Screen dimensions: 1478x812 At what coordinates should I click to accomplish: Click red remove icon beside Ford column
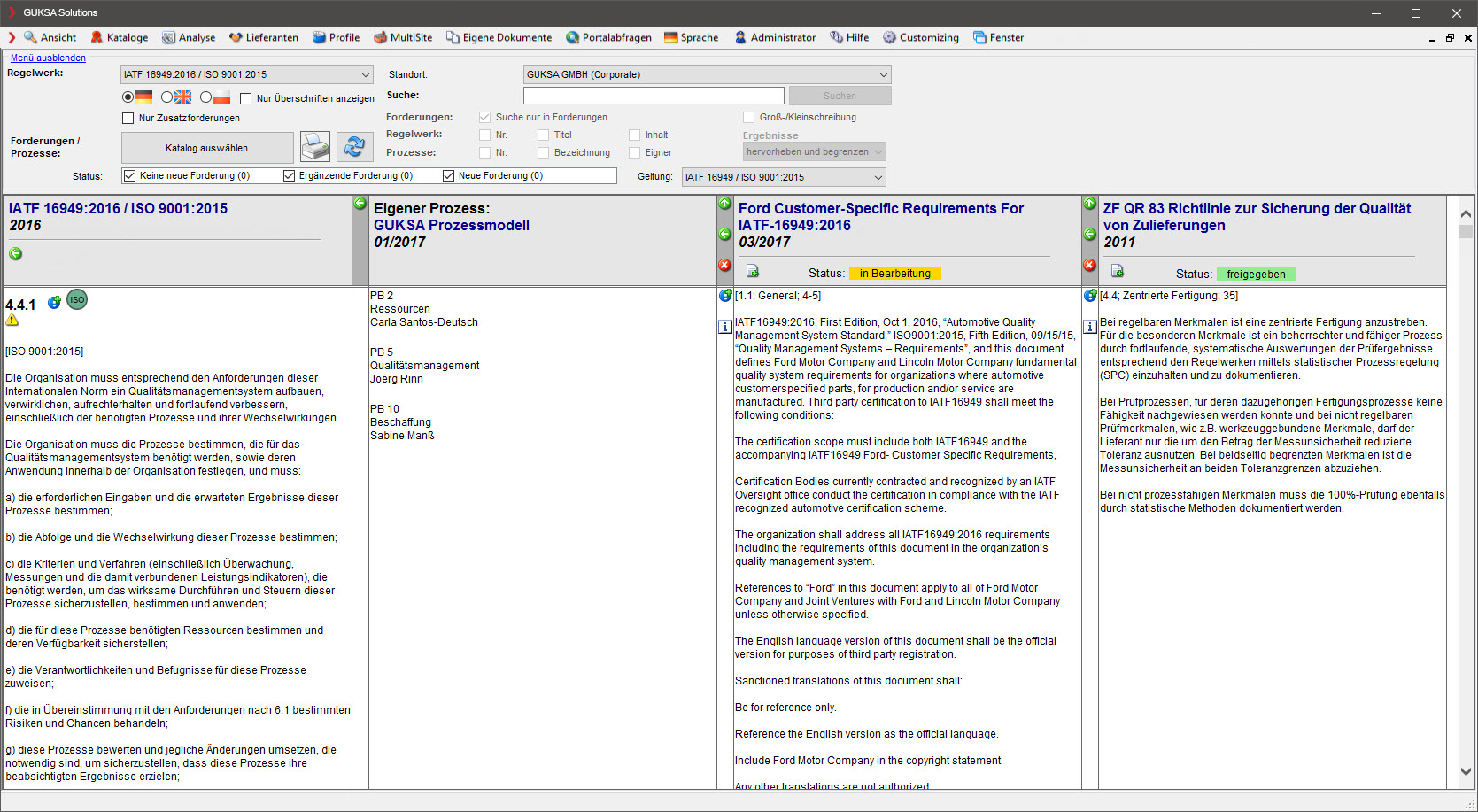click(724, 266)
